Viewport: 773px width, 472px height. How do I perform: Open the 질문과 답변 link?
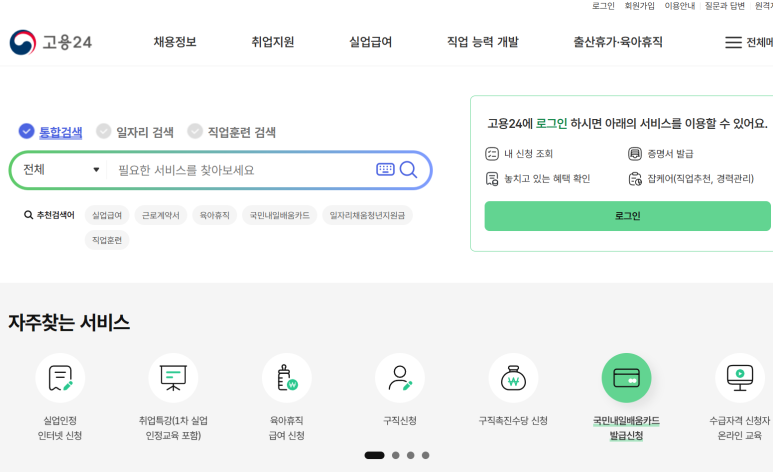click(x=724, y=6)
